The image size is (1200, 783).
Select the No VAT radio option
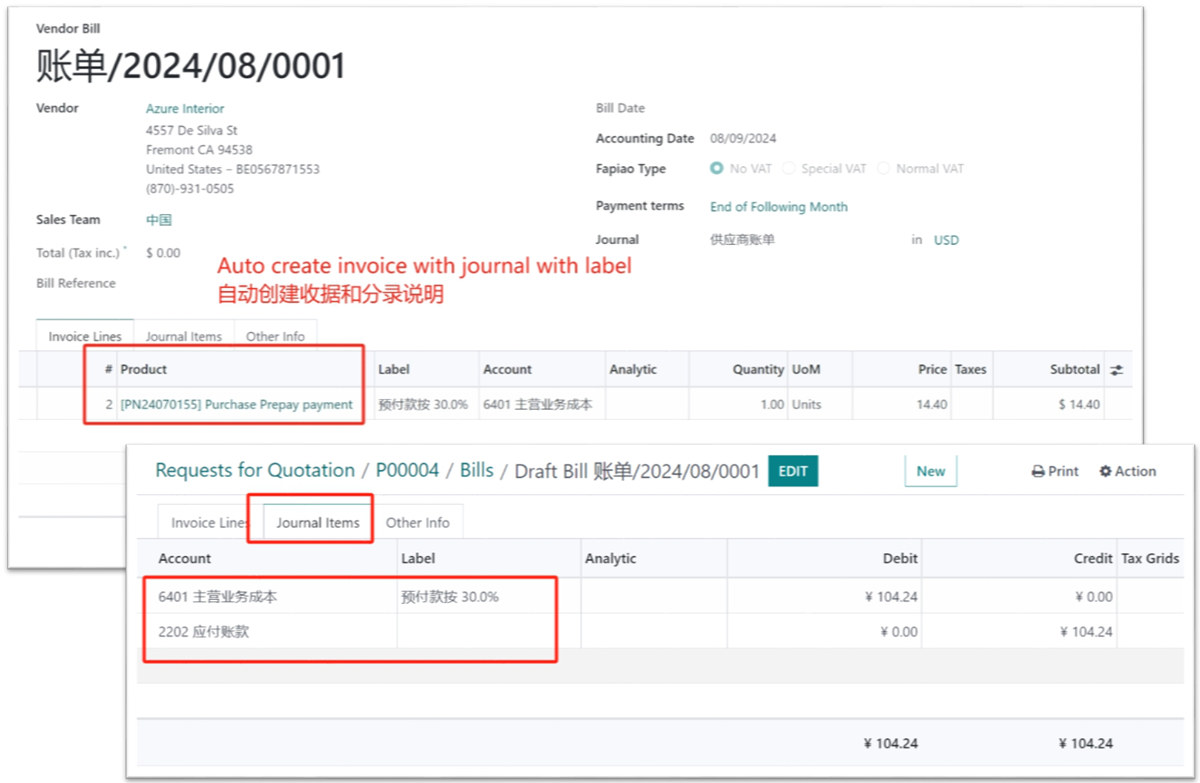(x=716, y=169)
